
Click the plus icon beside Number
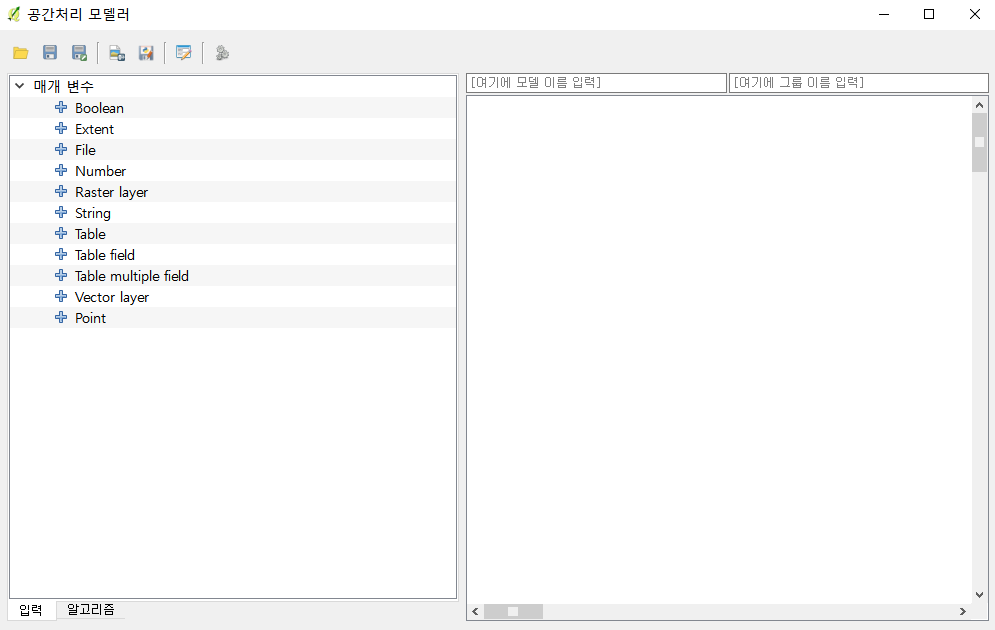tap(61, 170)
